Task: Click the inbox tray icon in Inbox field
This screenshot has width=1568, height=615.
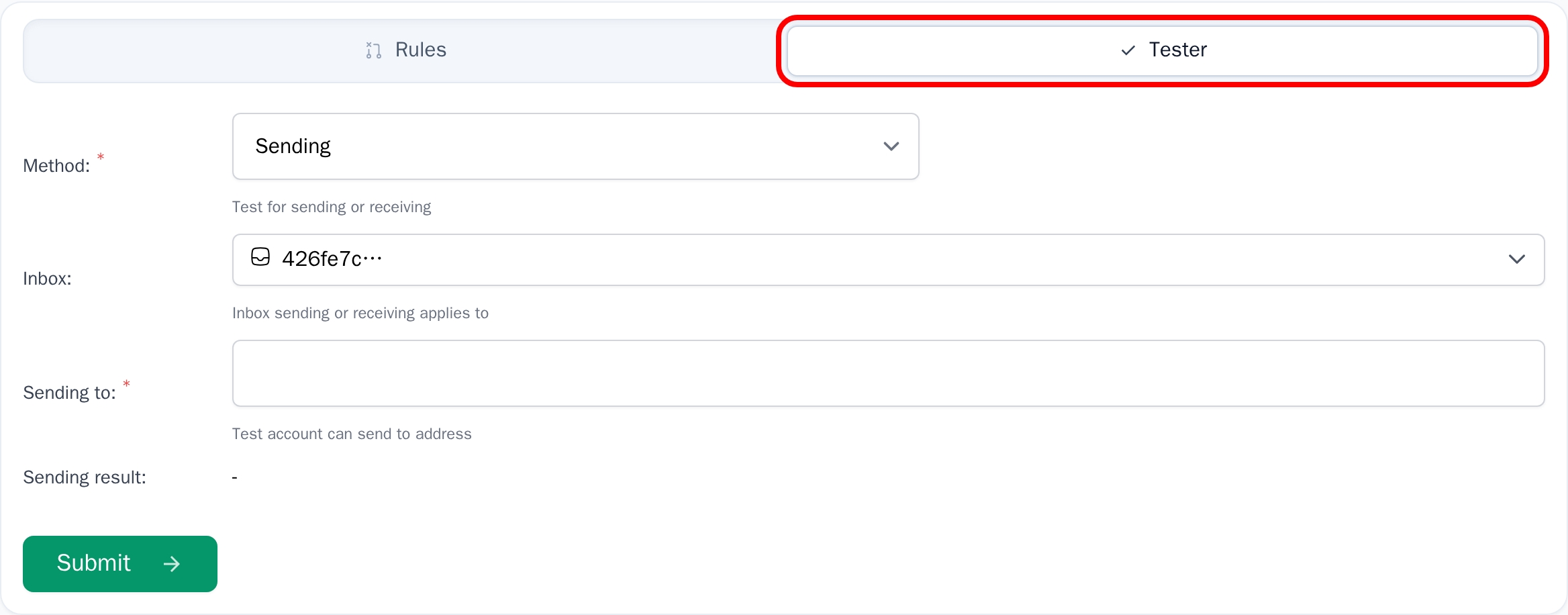Action: (260, 256)
